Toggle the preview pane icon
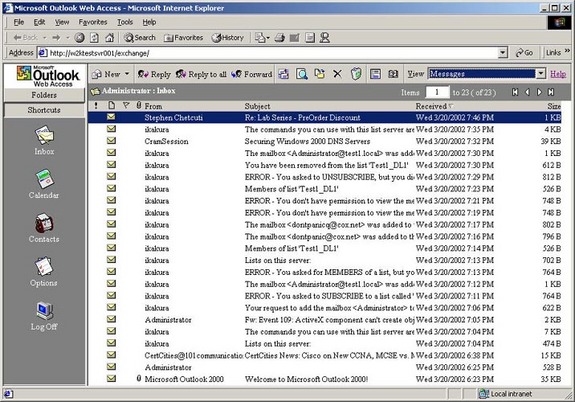The width and height of the screenshot is (575, 402). 375,74
